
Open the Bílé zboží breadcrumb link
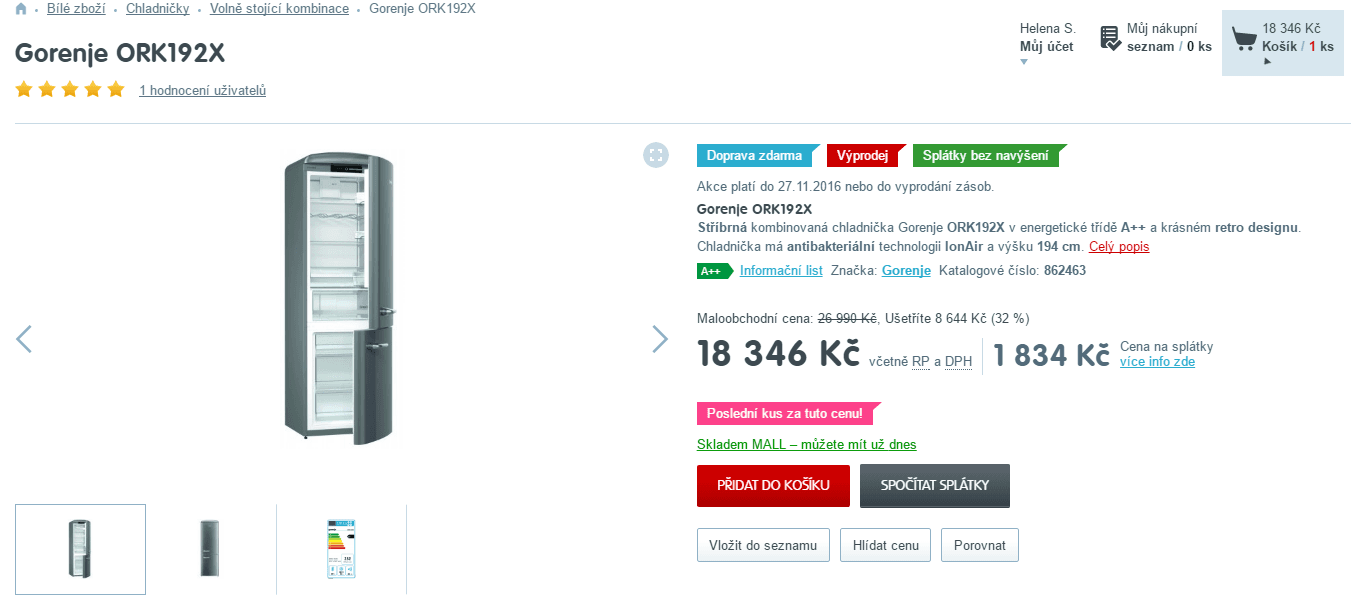[76, 9]
